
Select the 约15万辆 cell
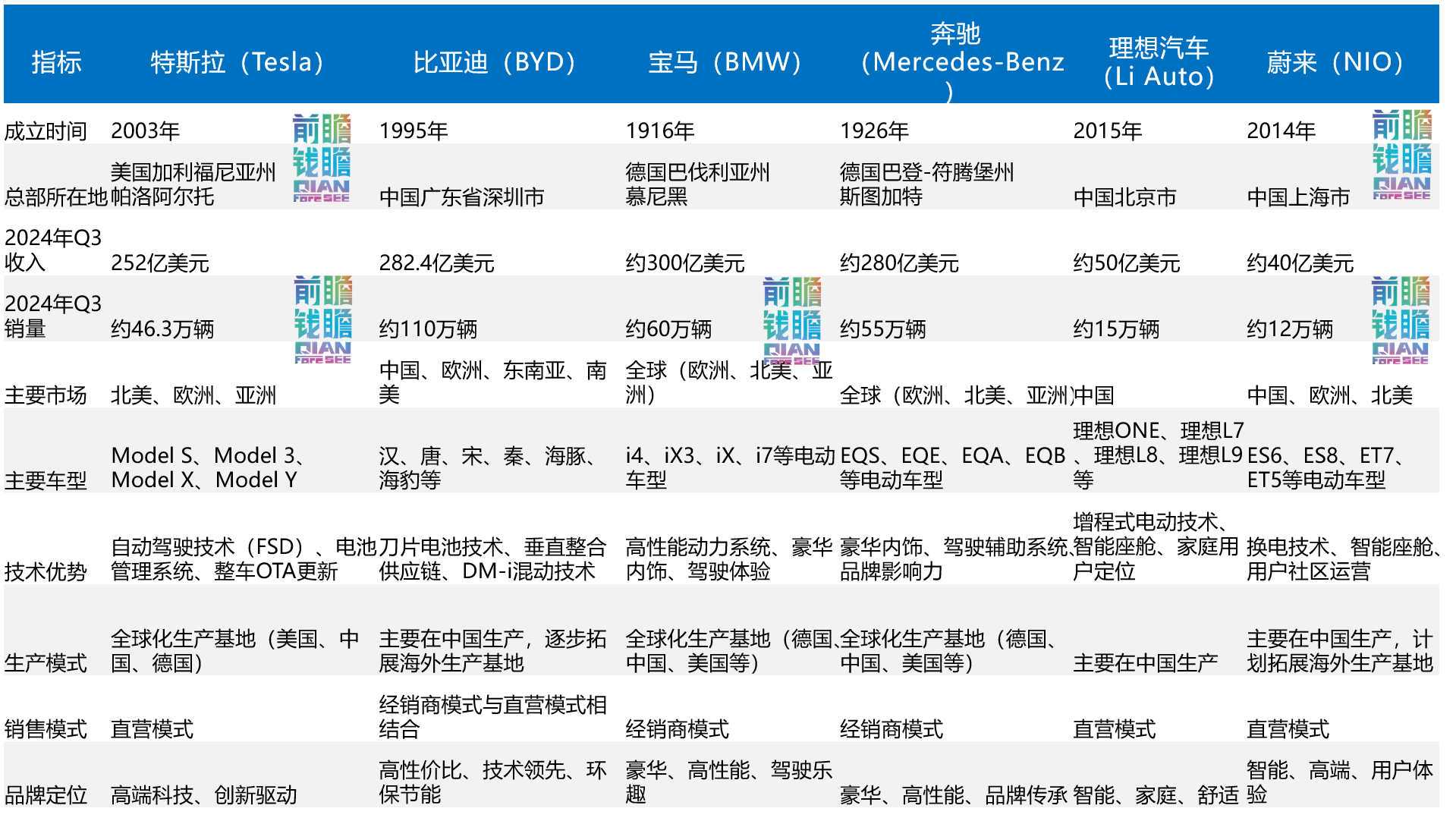(1116, 329)
